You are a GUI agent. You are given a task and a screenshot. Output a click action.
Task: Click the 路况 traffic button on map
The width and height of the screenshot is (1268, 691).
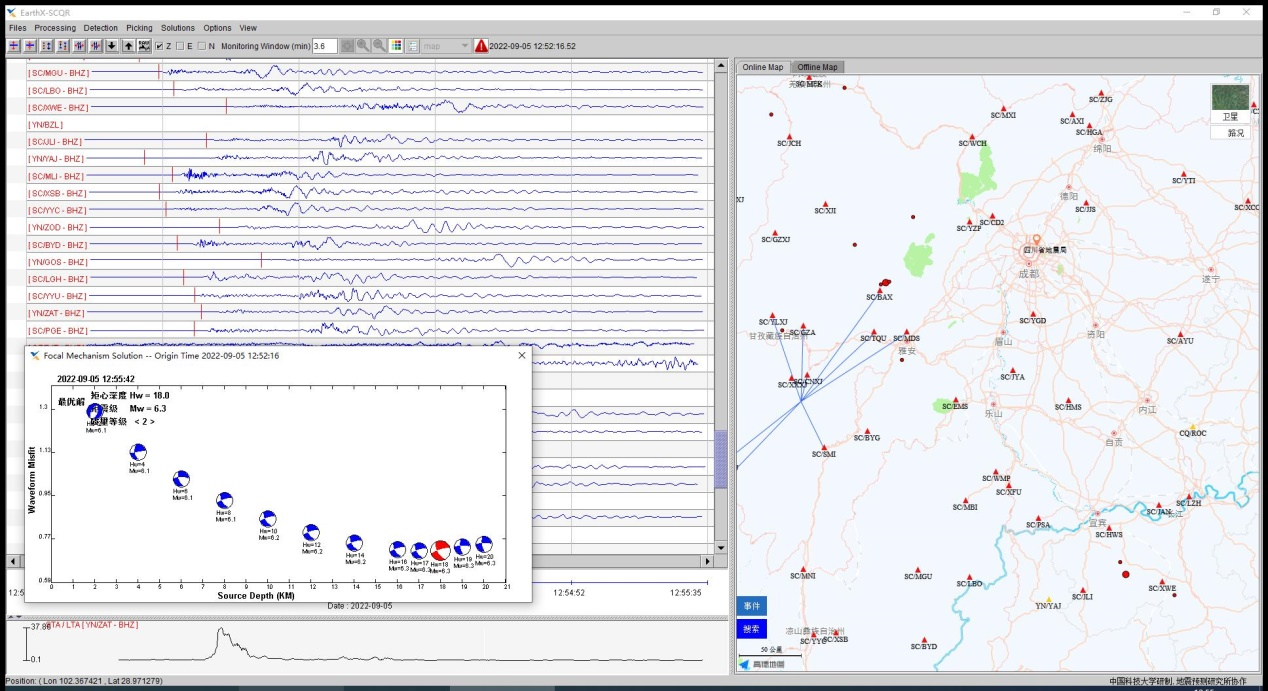tap(1229, 132)
